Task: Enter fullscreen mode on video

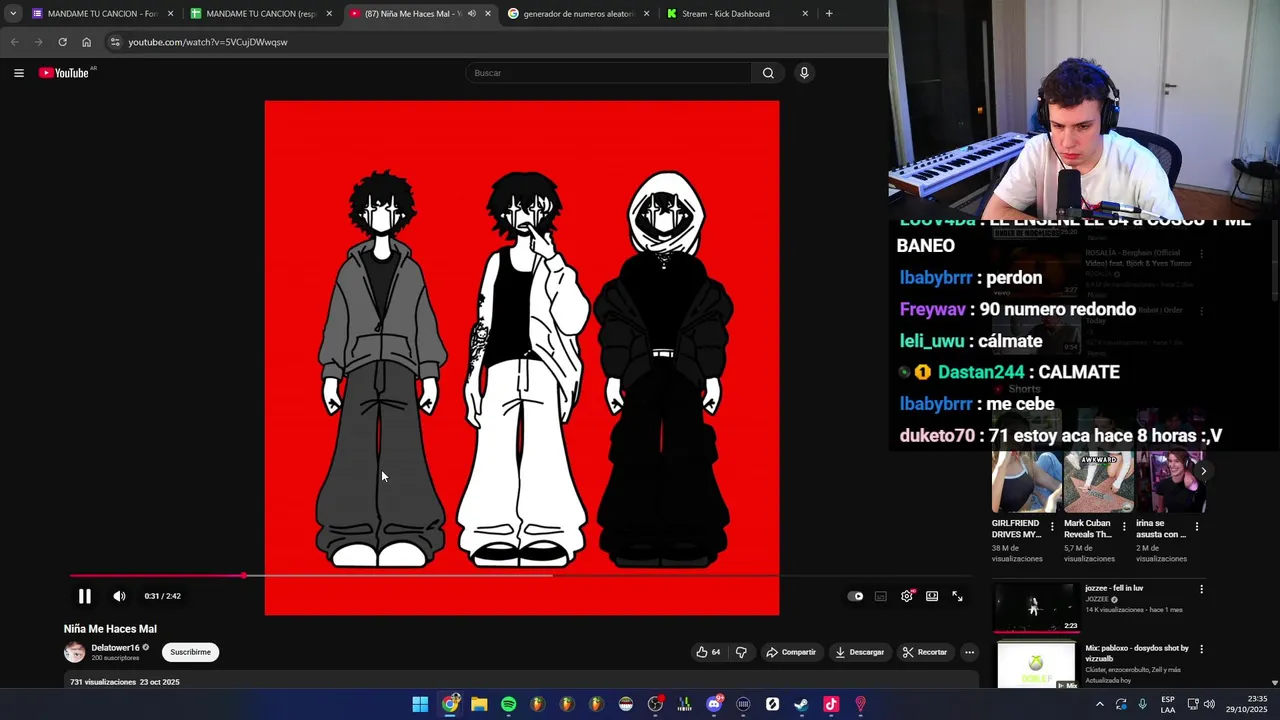Action: 957,596
